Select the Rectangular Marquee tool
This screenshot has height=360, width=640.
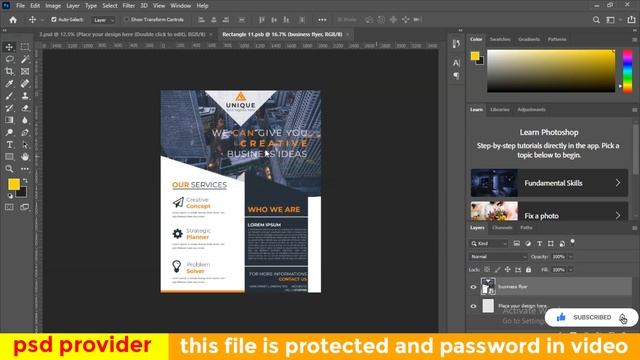[x=25, y=47]
